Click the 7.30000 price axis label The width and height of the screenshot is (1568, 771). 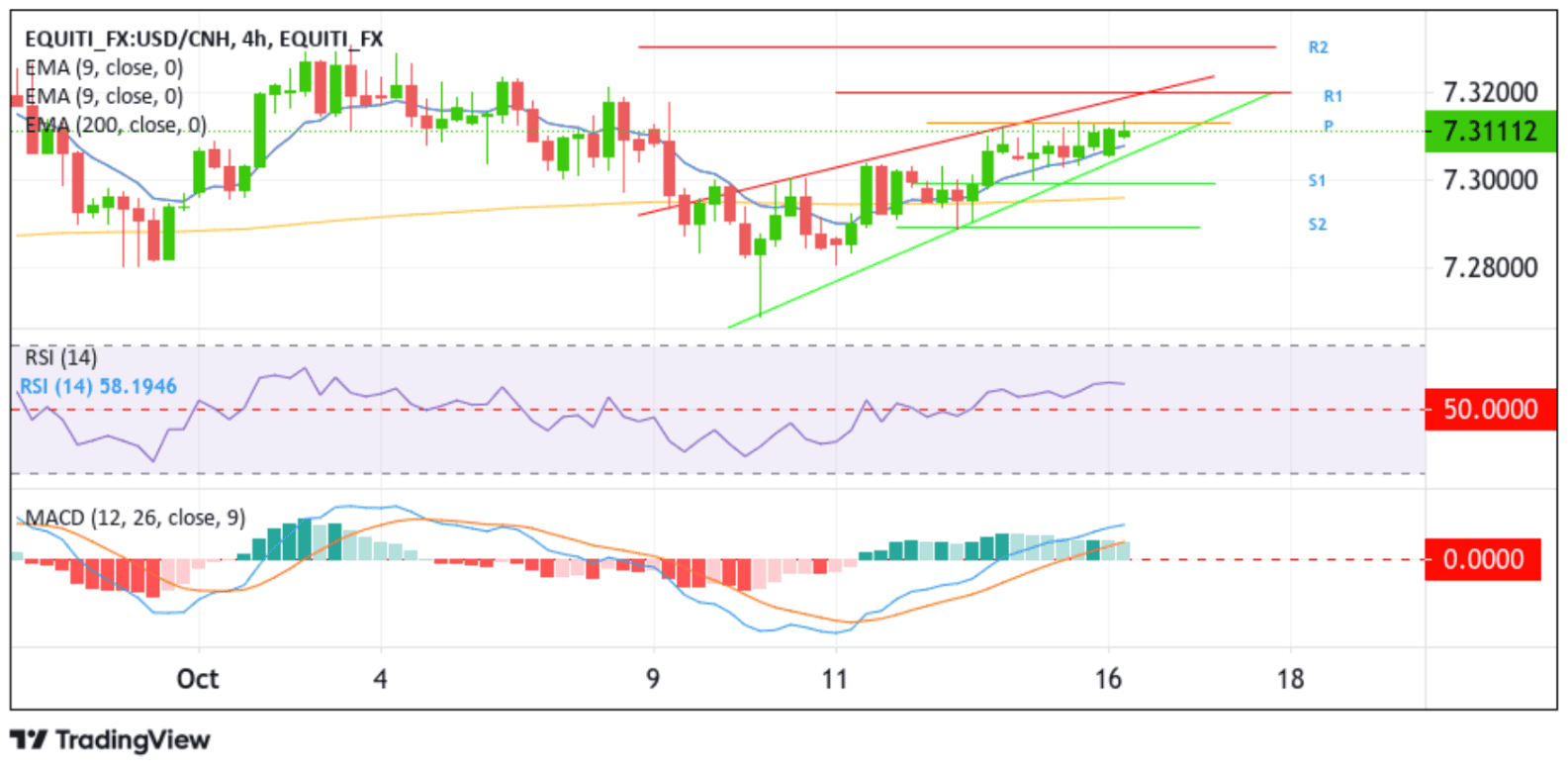1490,180
